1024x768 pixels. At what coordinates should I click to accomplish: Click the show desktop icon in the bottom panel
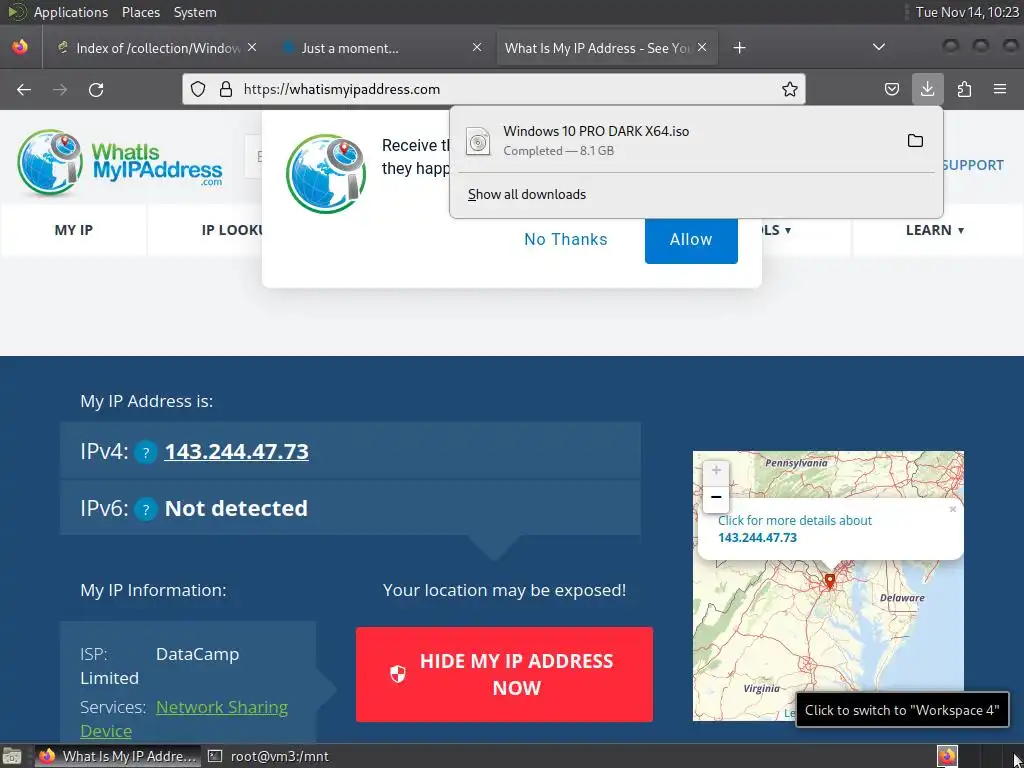click(12, 756)
